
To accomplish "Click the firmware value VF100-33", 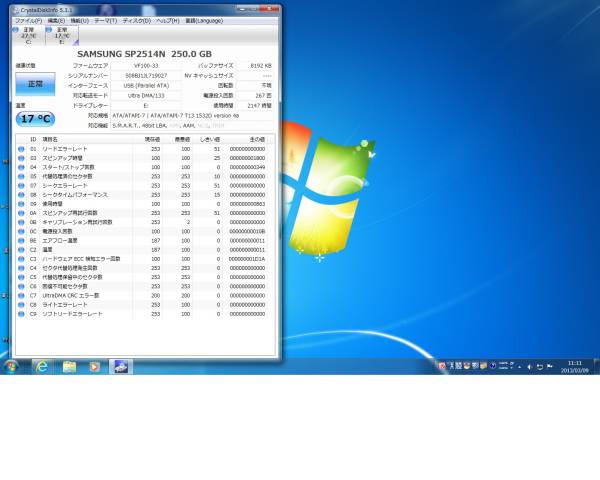I will point(146,66).
